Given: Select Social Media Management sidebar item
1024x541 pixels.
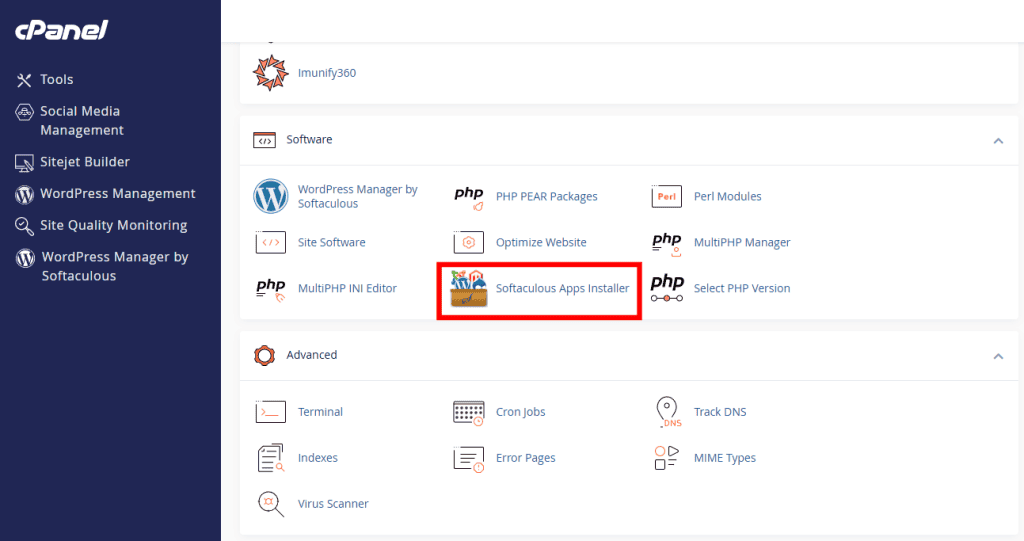Looking at the screenshot, I should 82,121.
